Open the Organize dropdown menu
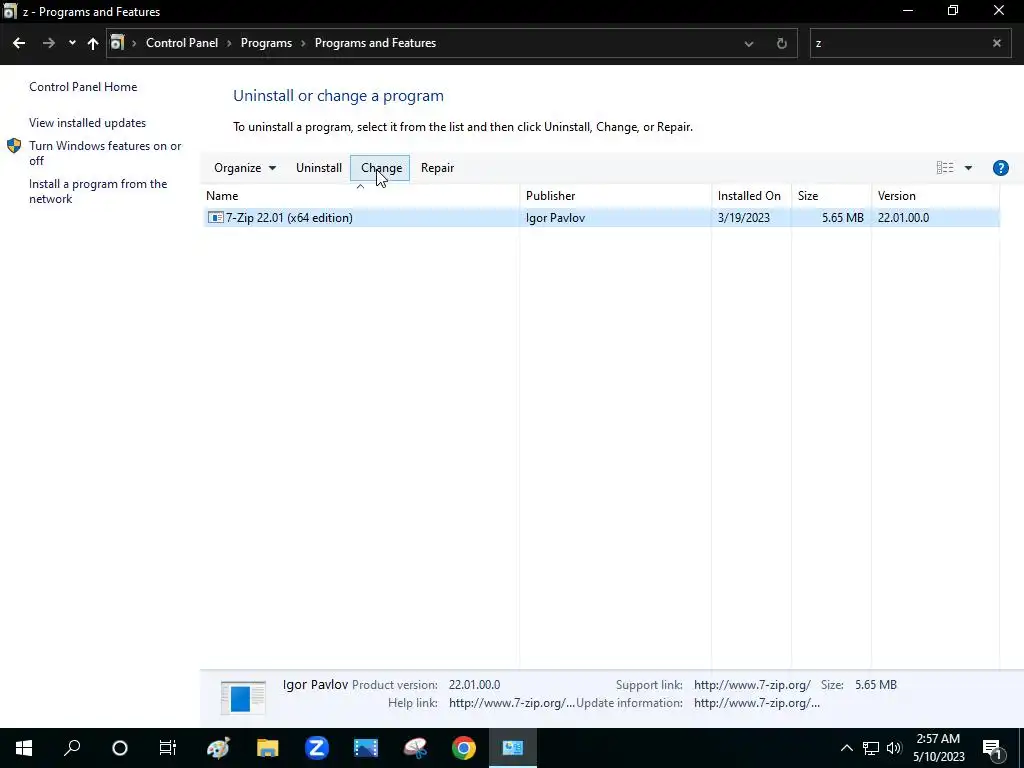The image size is (1024, 768). point(245,168)
